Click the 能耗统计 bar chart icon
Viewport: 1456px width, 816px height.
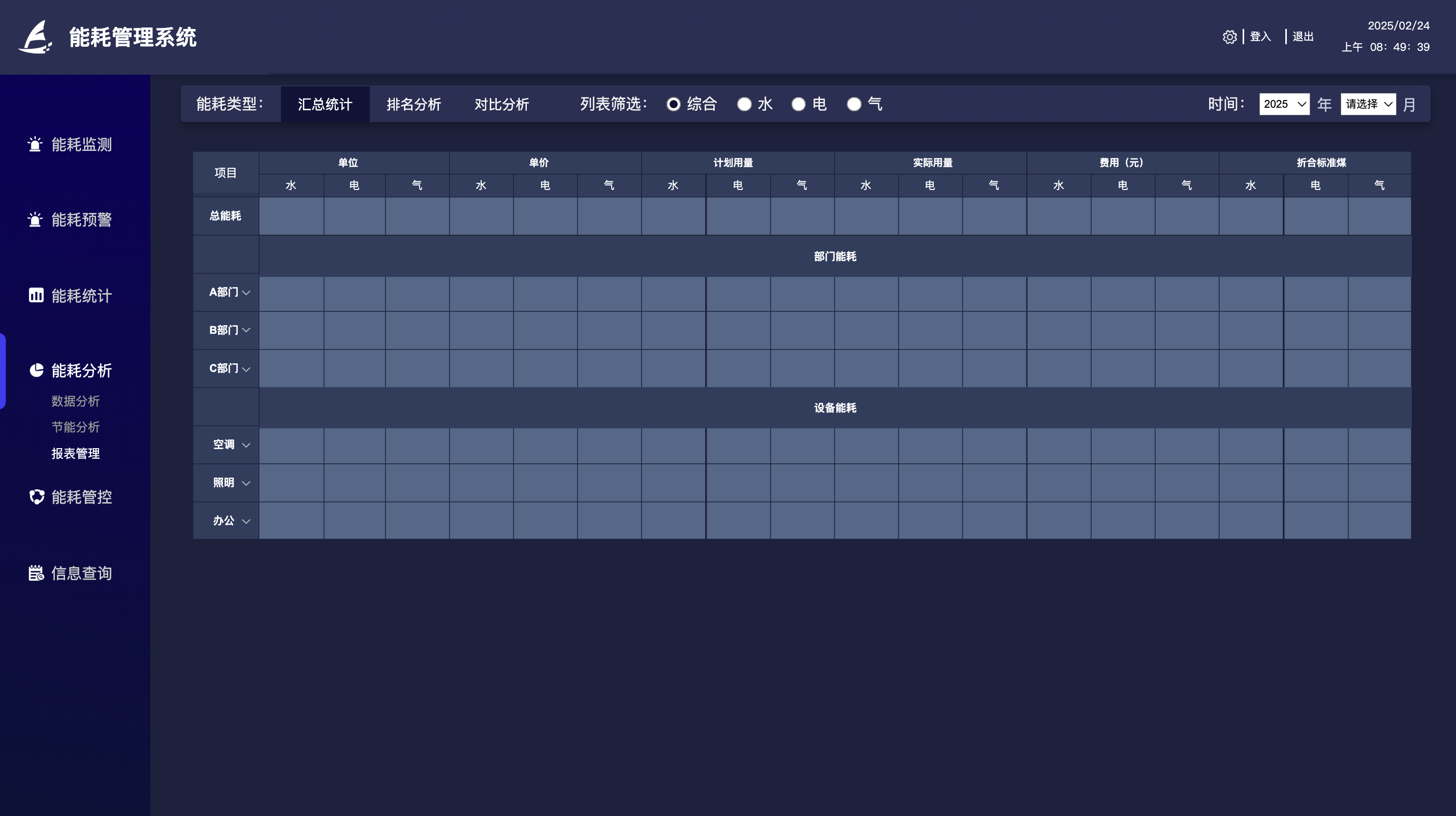tap(36, 295)
